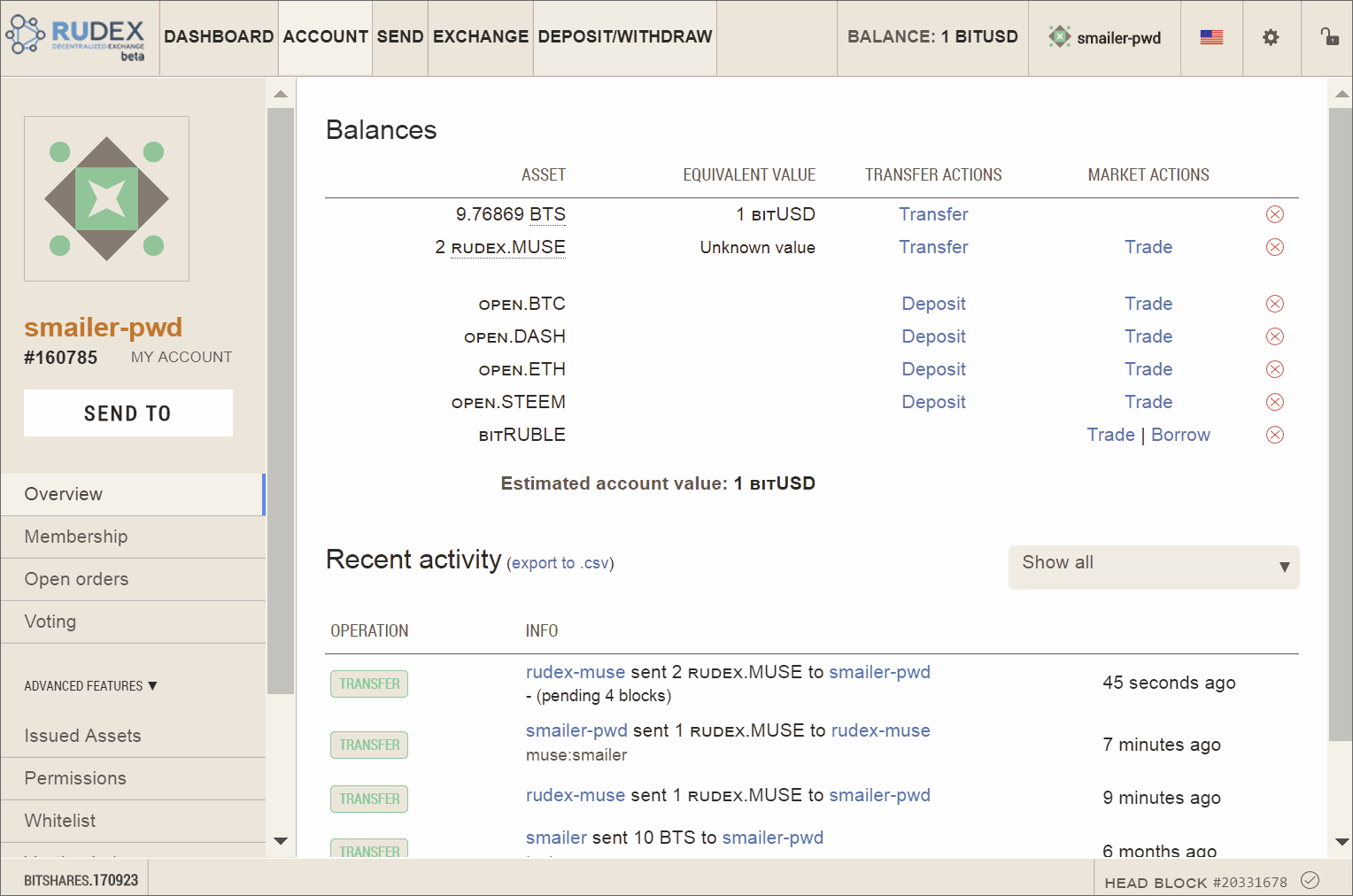The height and width of the screenshot is (896, 1353).
Task: Click Borrow for bitRUBLE
Action: 1180,435
